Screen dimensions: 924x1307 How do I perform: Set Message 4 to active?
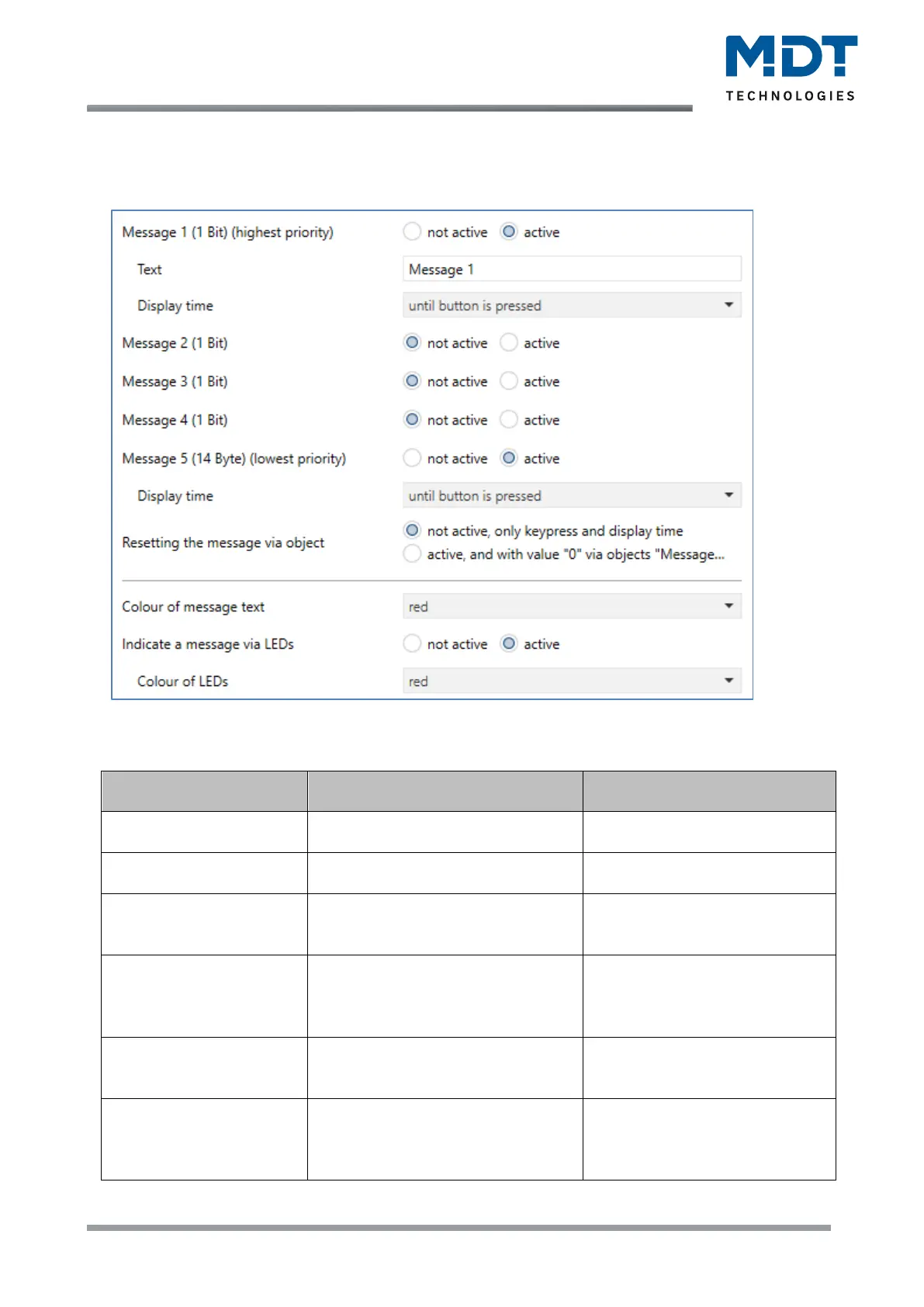[509, 419]
